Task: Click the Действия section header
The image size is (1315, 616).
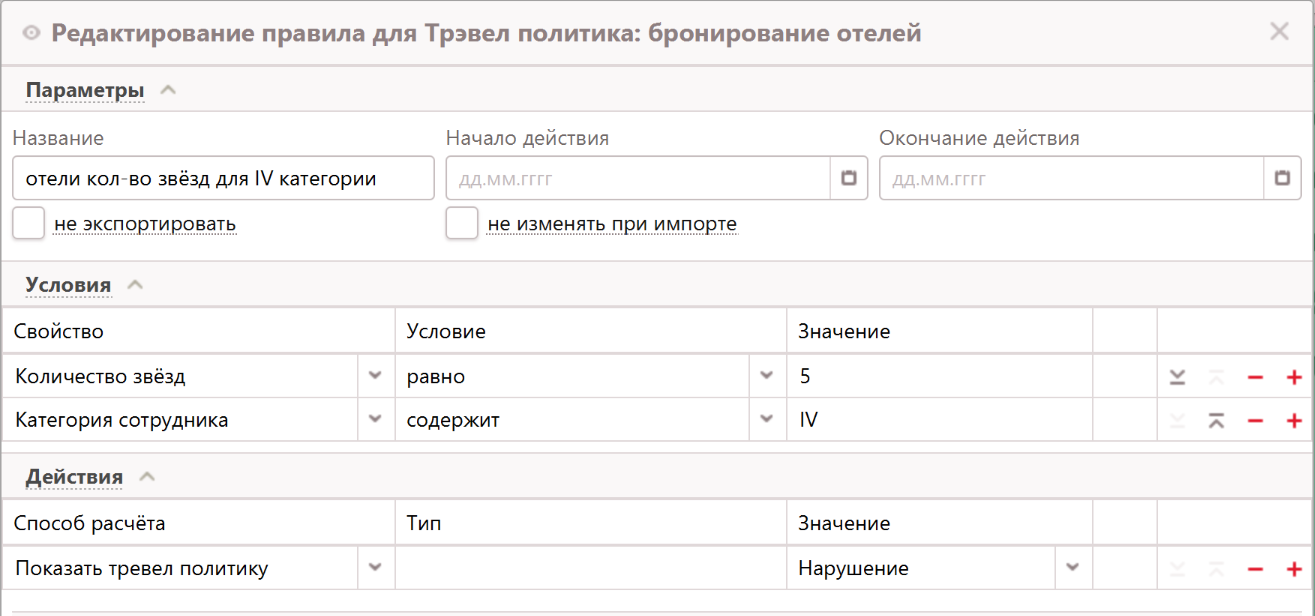Action: (x=74, y=477)
